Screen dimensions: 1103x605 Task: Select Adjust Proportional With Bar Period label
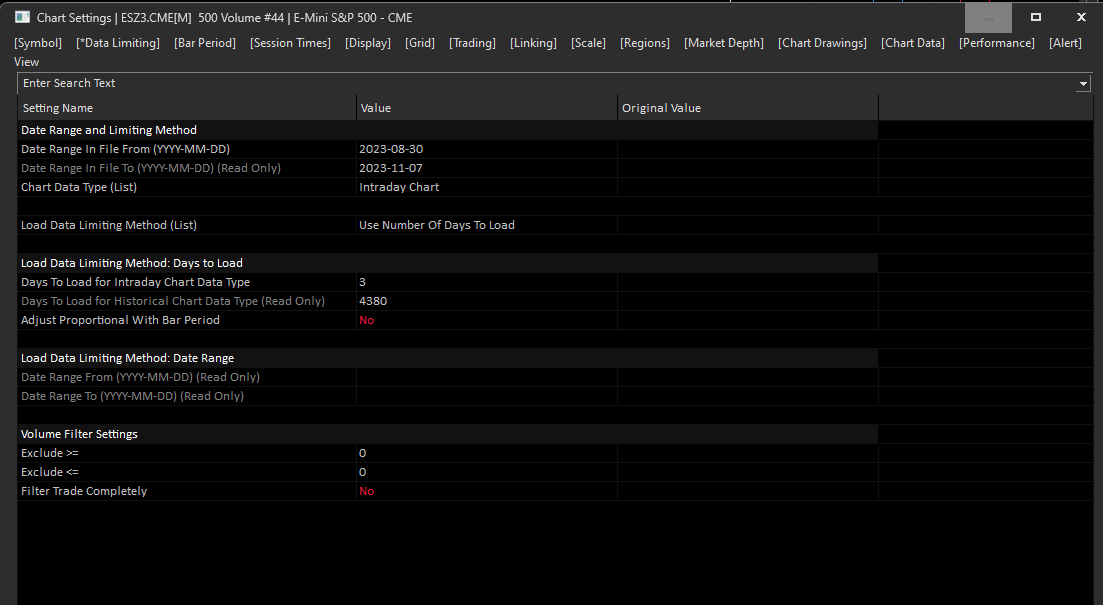pos(120,320)
